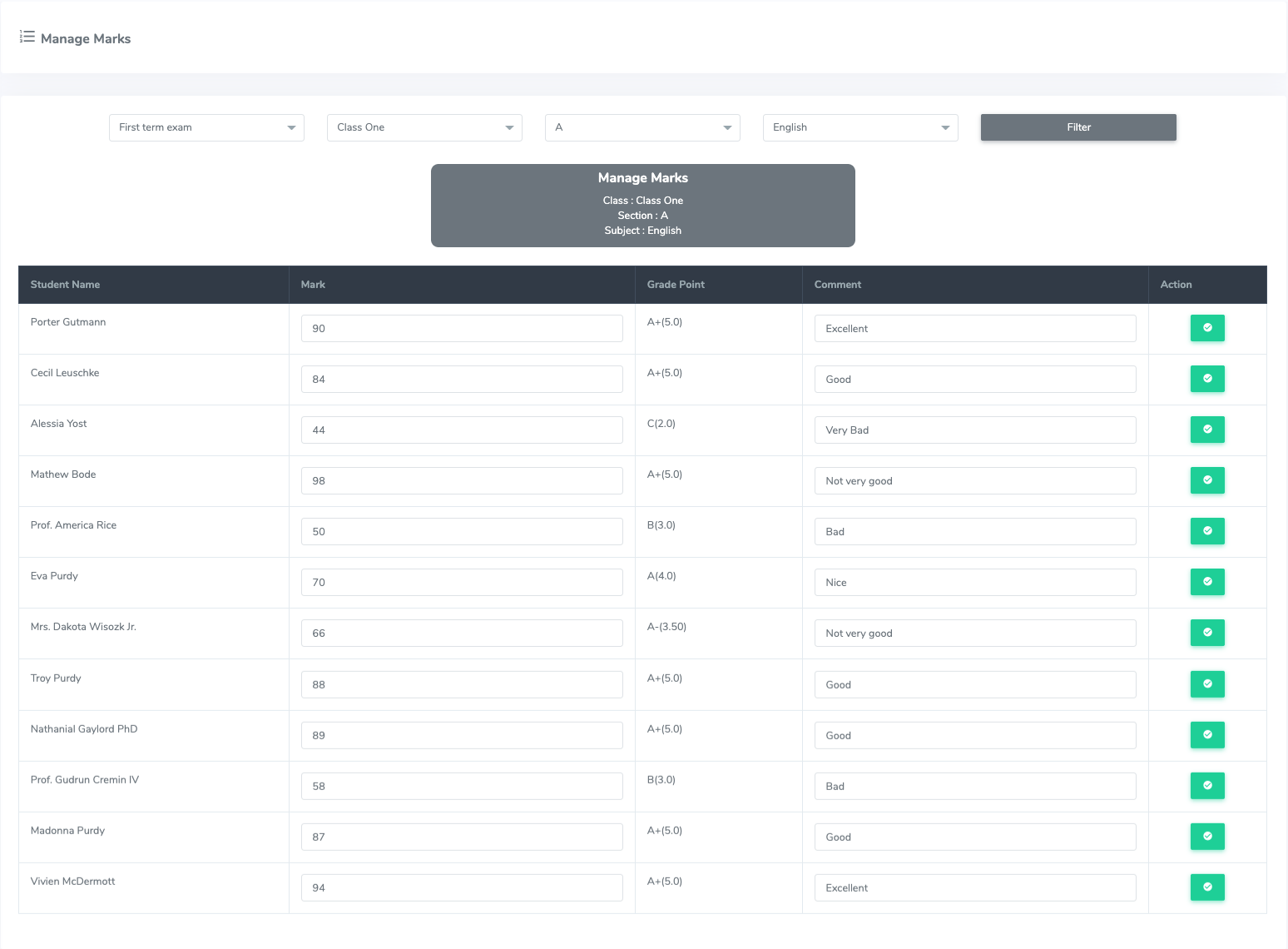Click the list icon beside Manage Marks title
Screen dimensions: 1288x949
(27, 37)
